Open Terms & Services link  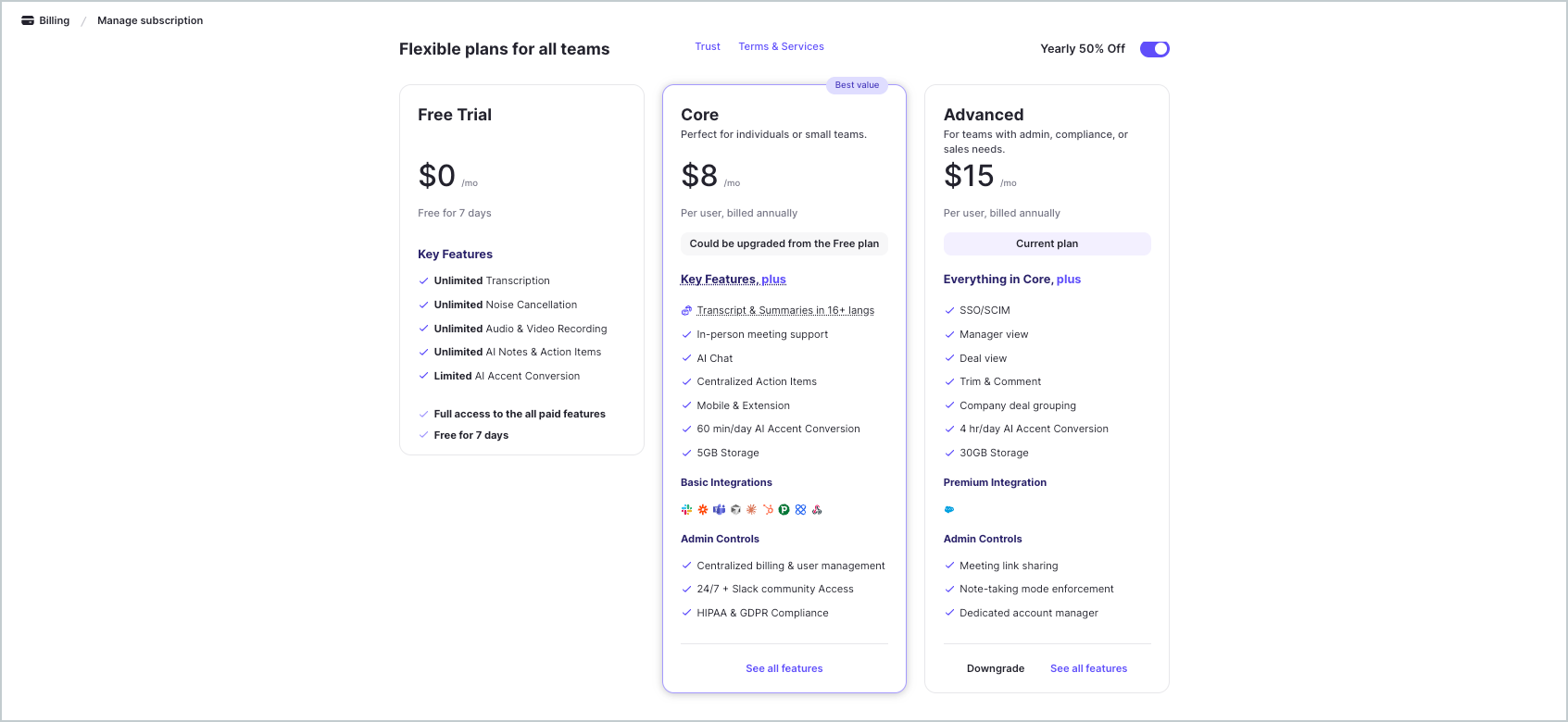(x=781, y=46)
